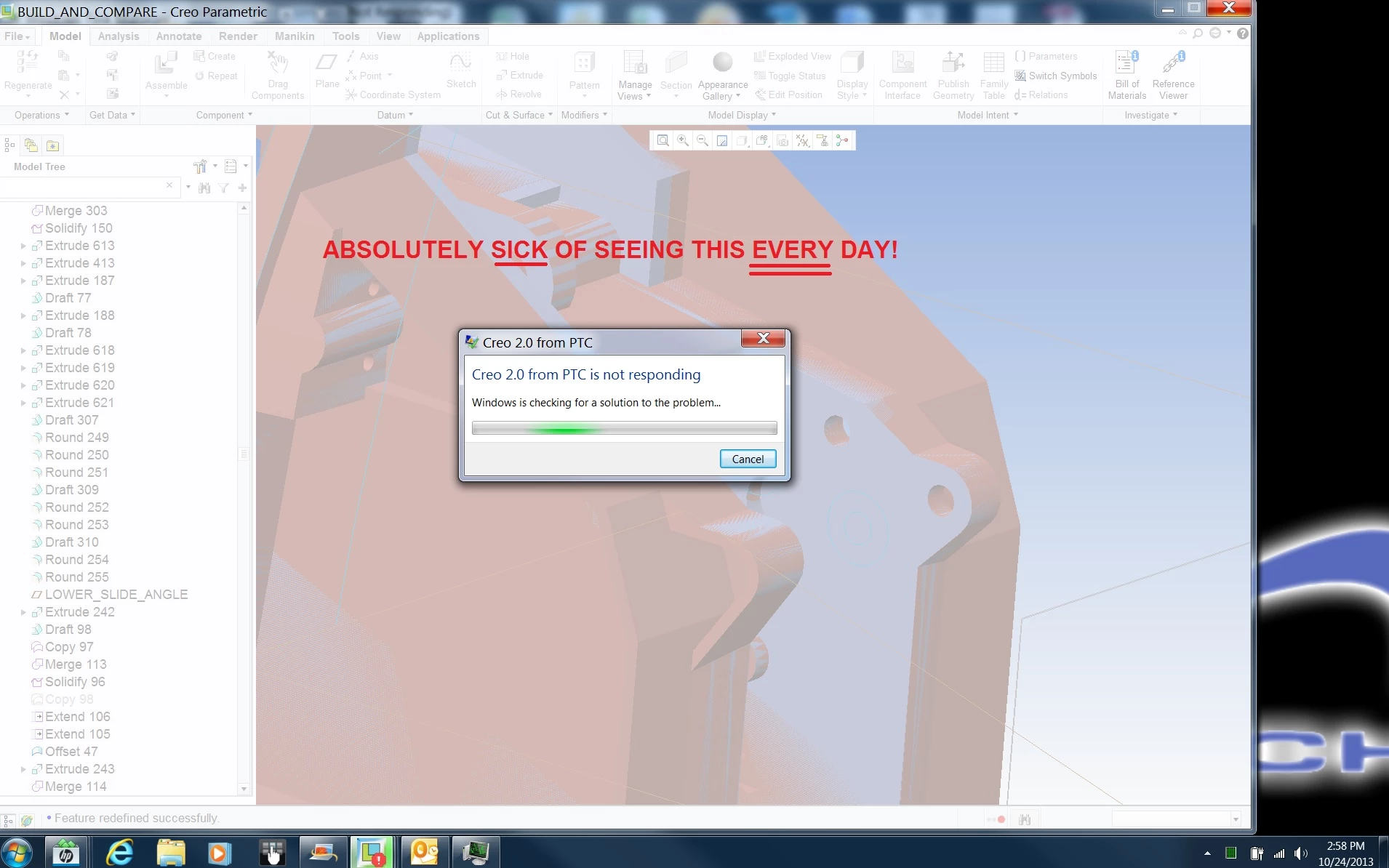Switch to the Applications ribbon tab
This screenshot has width=1389, height=868.
pyautogui.click(x=448, y=36)
